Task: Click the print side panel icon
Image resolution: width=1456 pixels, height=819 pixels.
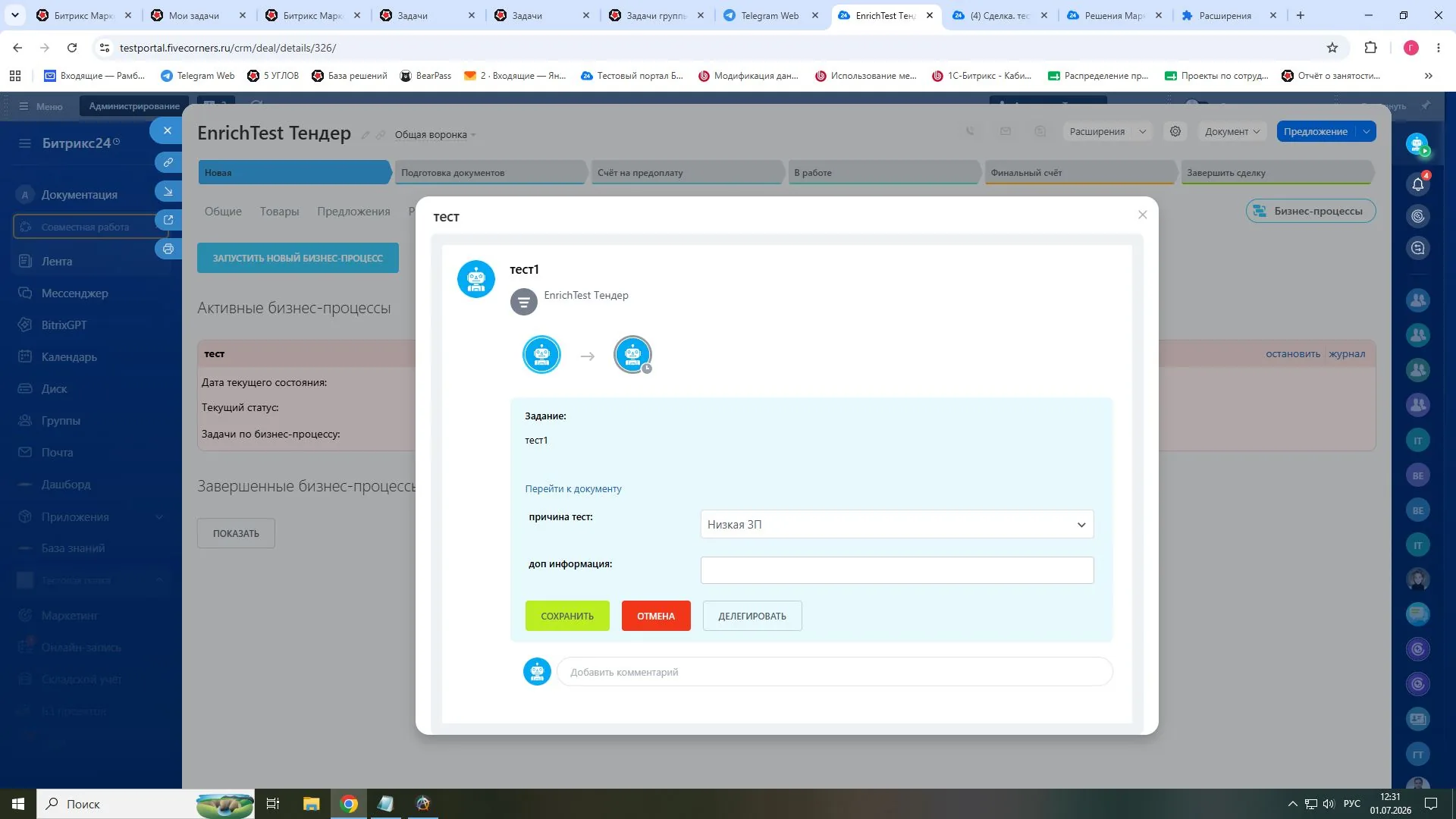Action: tap(168, 249)
